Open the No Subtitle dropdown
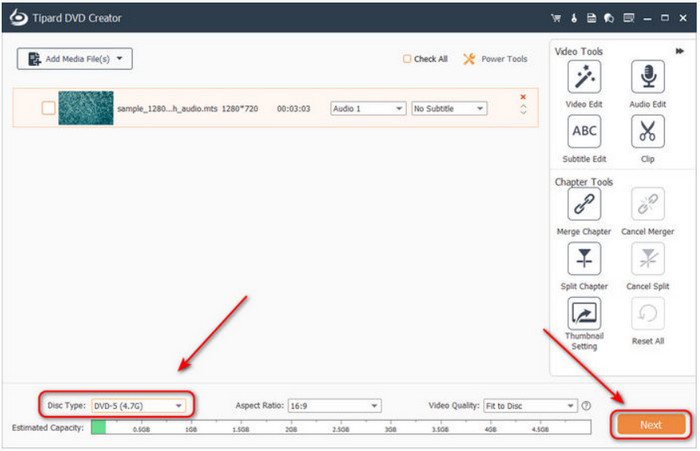Screen dimensions: 700x451 click(449, 108)
